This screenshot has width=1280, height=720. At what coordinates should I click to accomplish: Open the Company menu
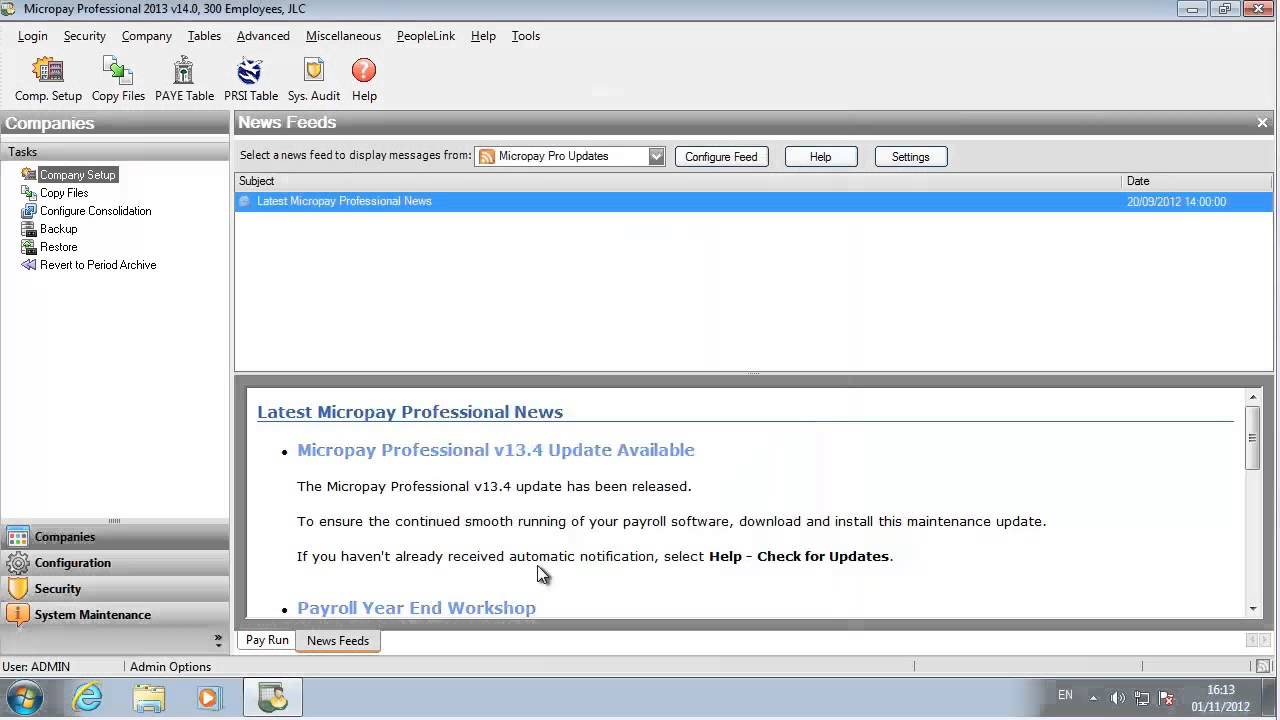tap(147, 36)
